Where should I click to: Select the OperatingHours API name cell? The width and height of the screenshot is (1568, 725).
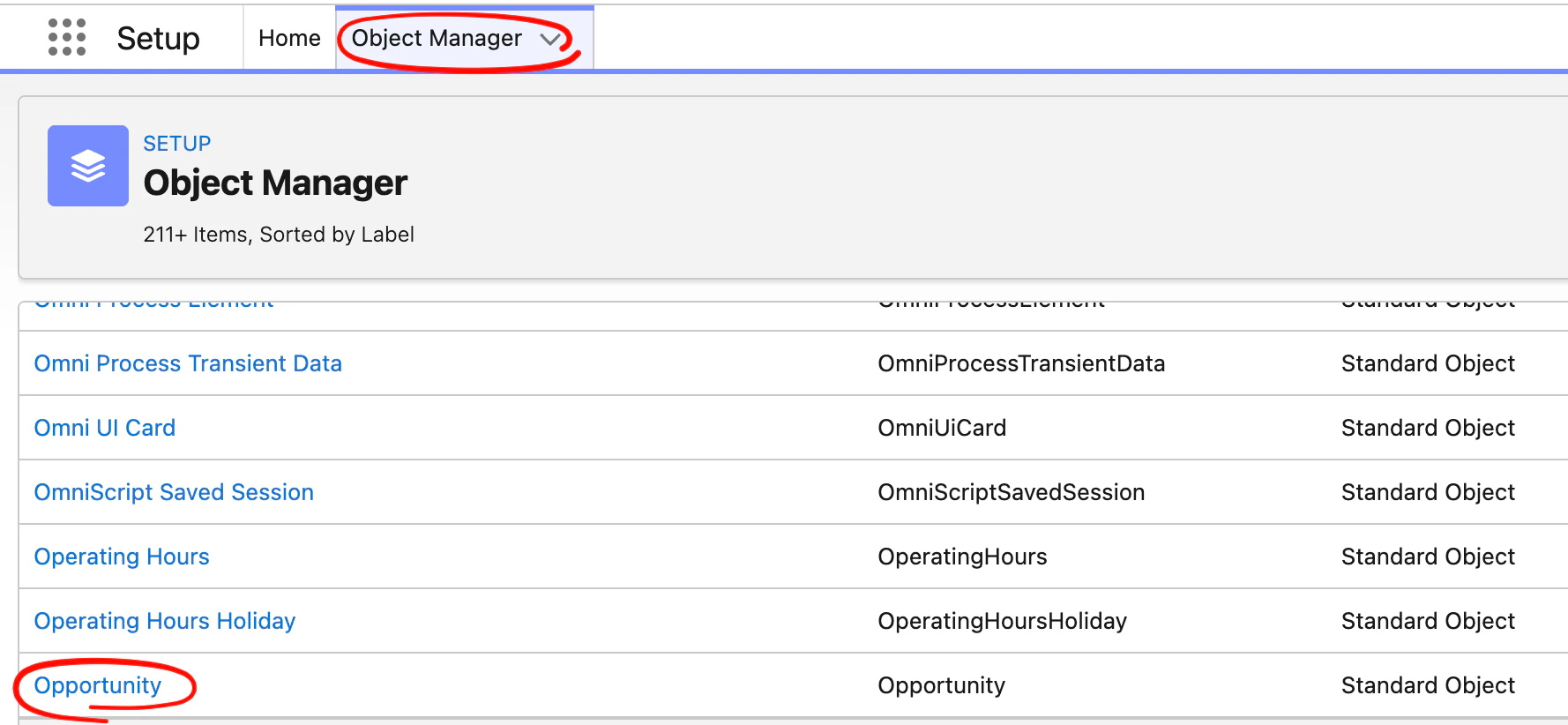click(x=962, y=557)
